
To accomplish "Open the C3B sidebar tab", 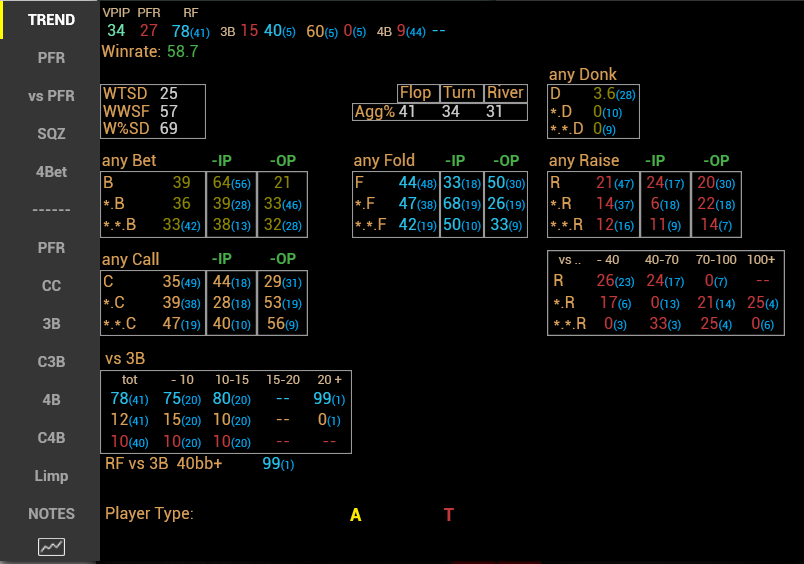I will click(51, 362).
